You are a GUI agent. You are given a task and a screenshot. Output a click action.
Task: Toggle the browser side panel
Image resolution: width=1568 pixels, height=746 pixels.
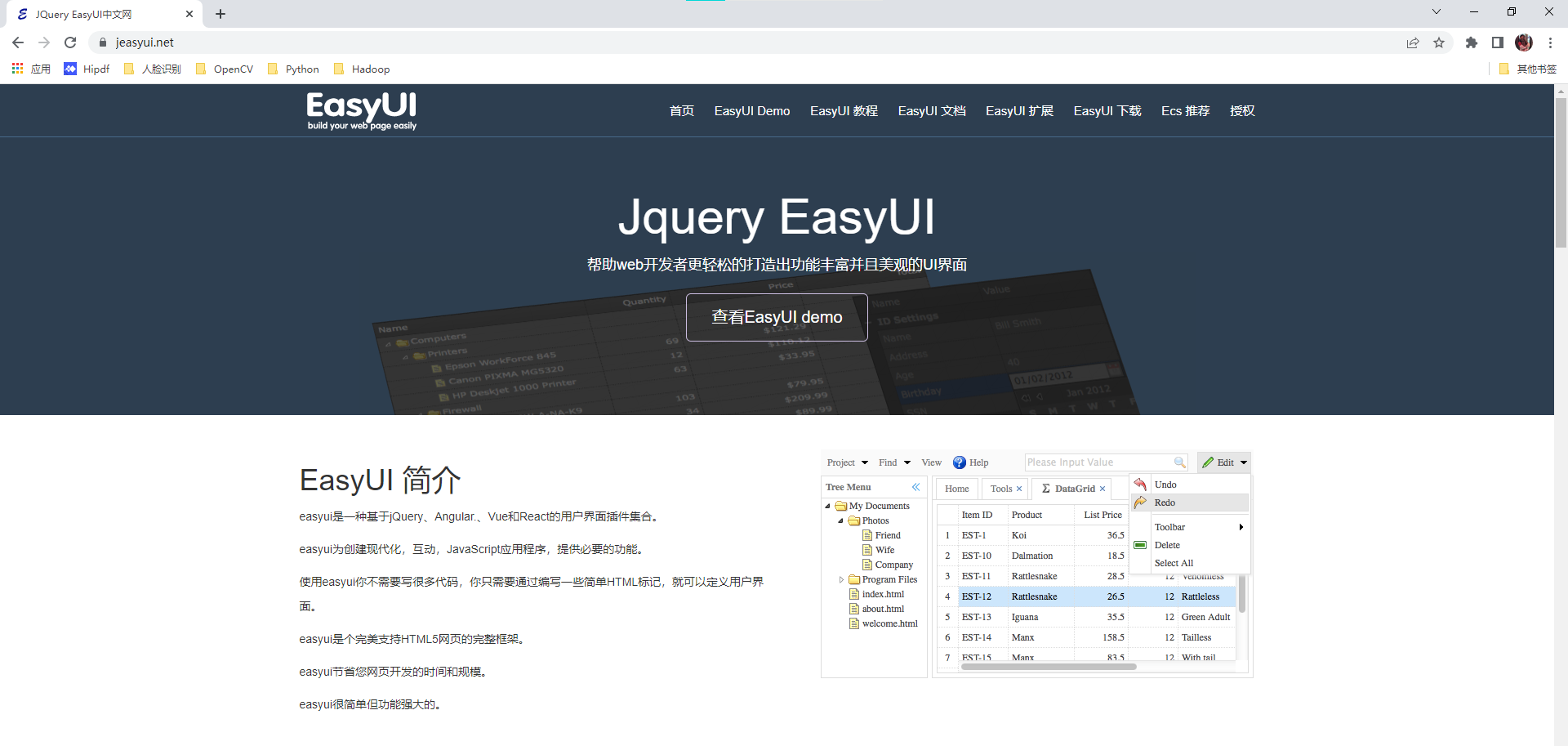tap(1498, 42)
